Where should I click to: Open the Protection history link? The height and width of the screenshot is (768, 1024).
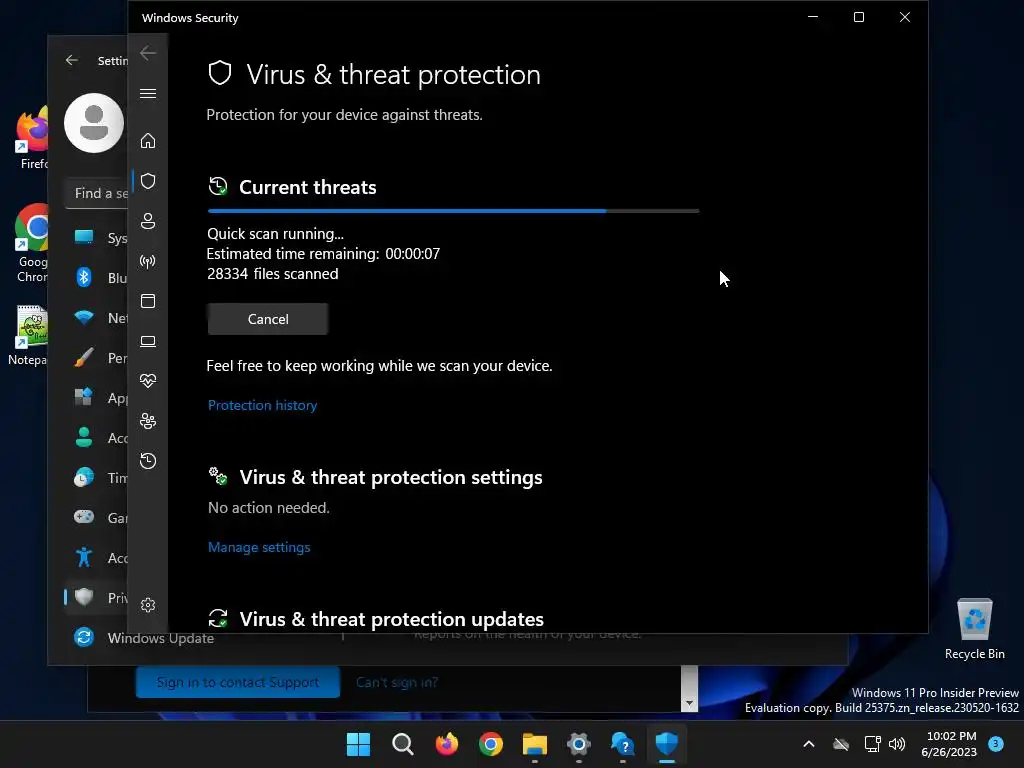[x=263, y=405]
